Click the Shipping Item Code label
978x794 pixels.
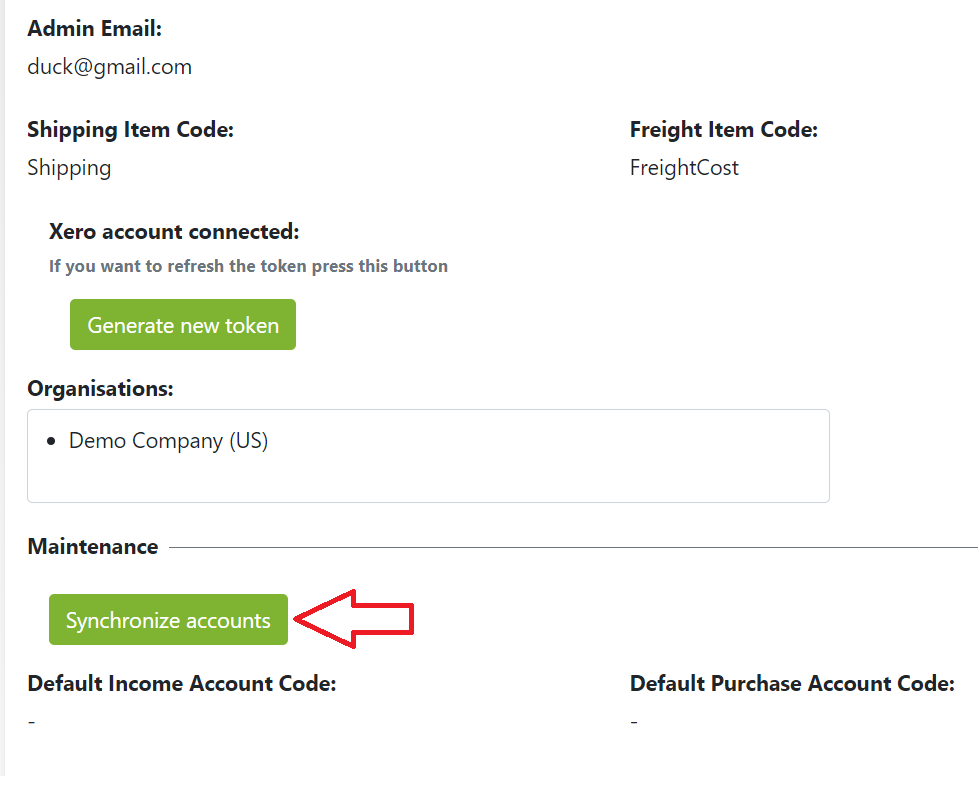coord(130,129)
